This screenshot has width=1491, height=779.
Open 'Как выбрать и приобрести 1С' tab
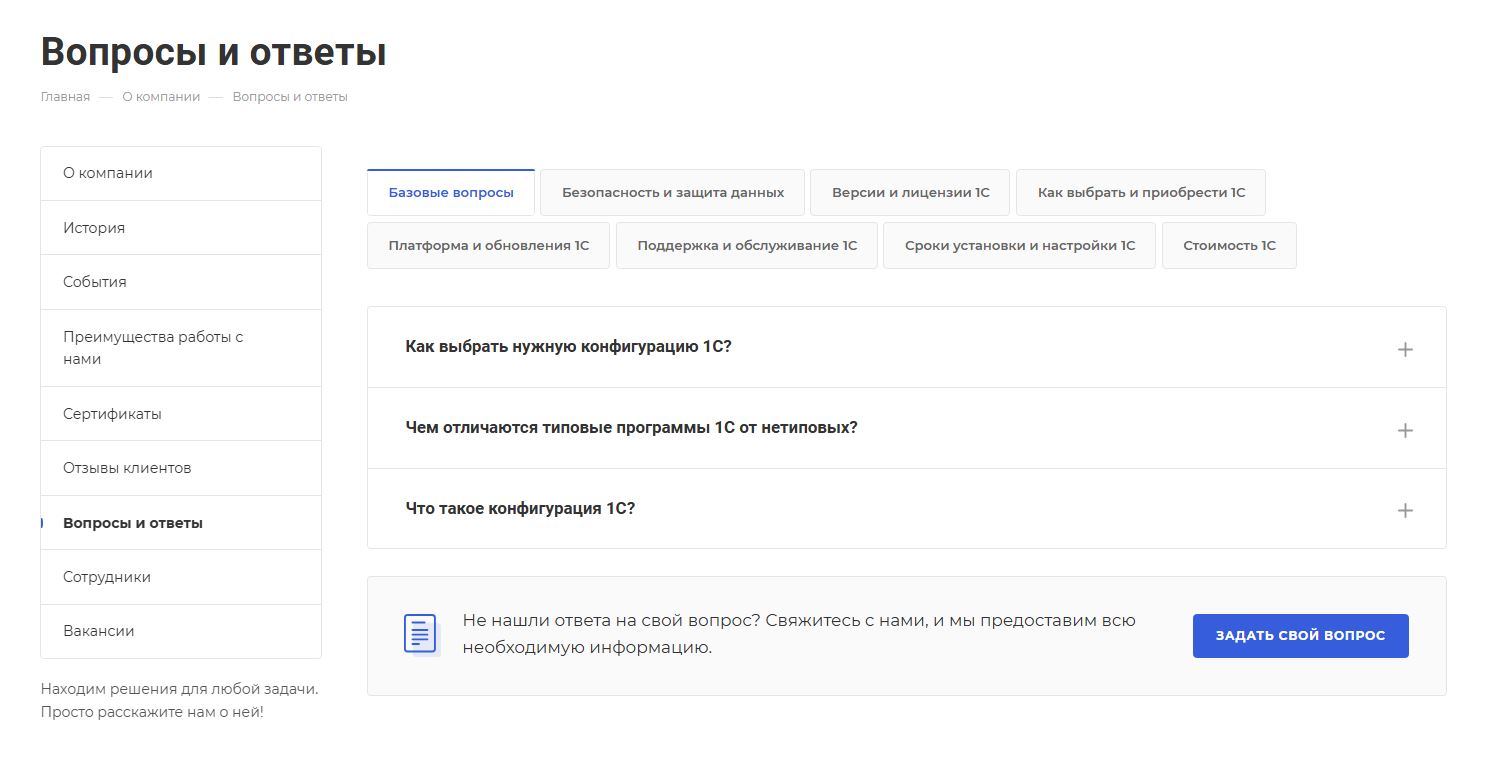pyautogui.click(x=1141, y=192)
